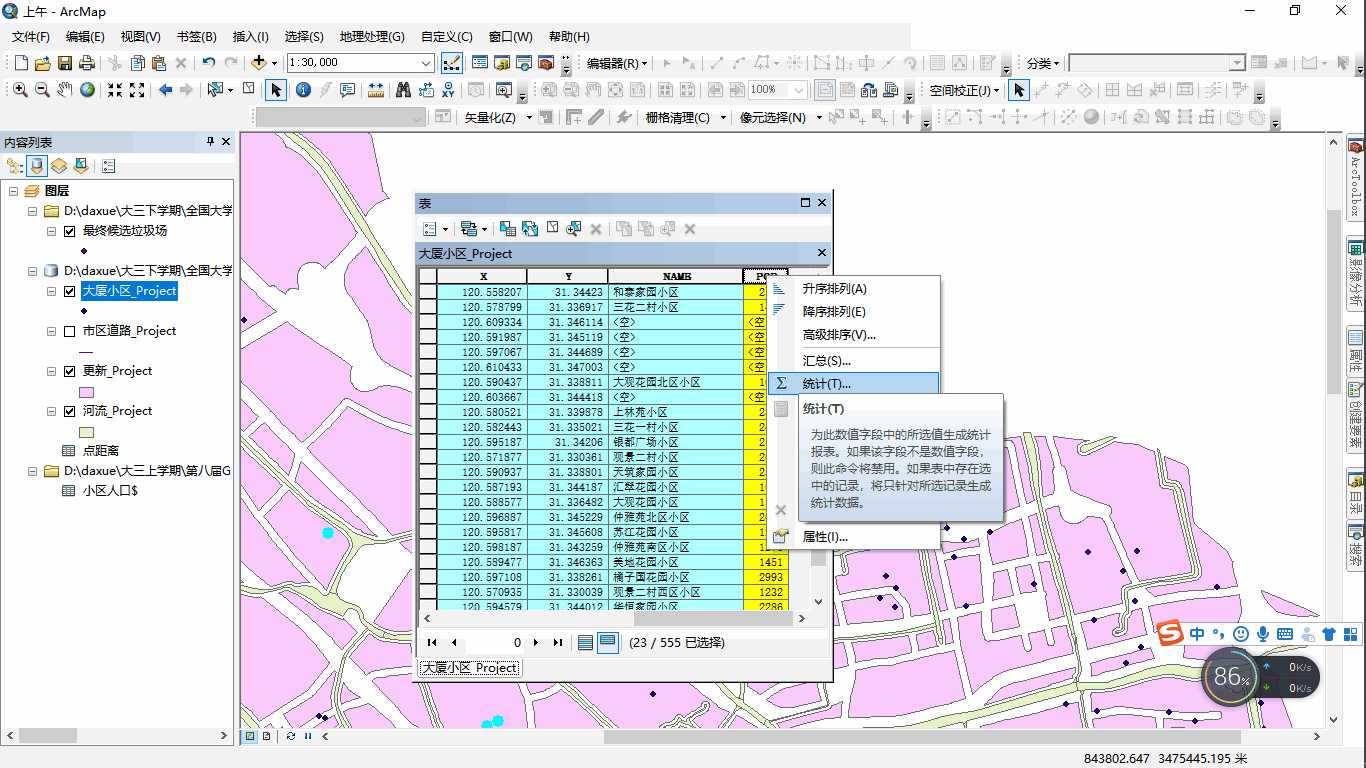This screenshot has width=1366, height=768.
Task: Show all records view button
Action: [x=586, y=643]
